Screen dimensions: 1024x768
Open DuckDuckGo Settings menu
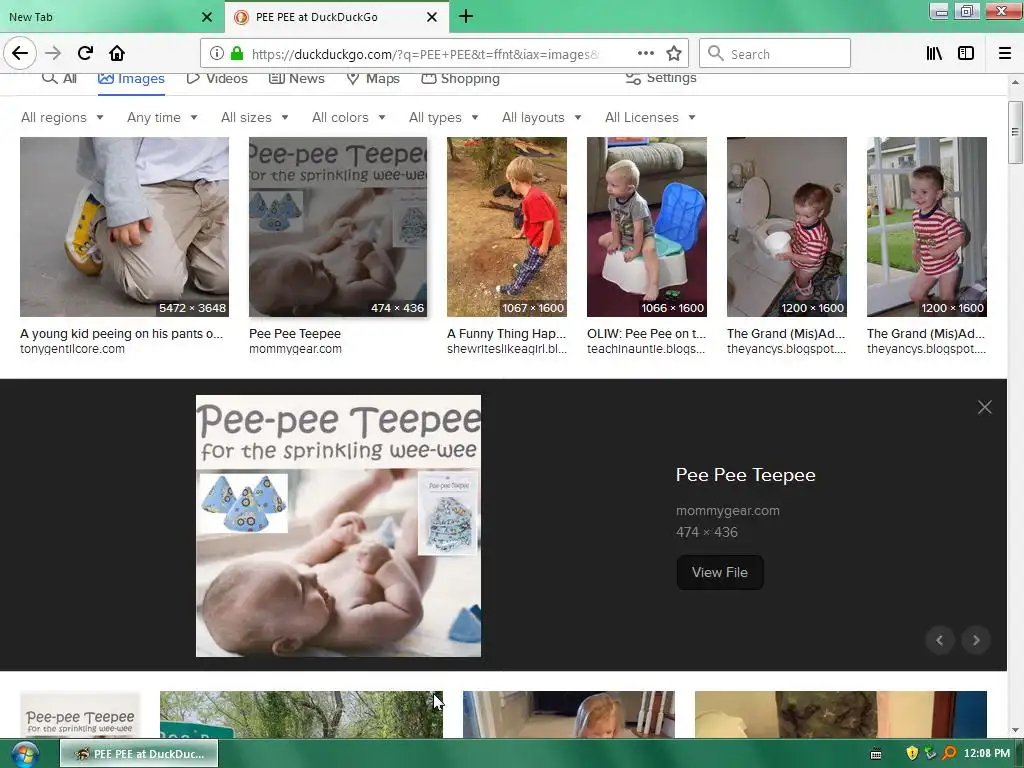[661, 78]
